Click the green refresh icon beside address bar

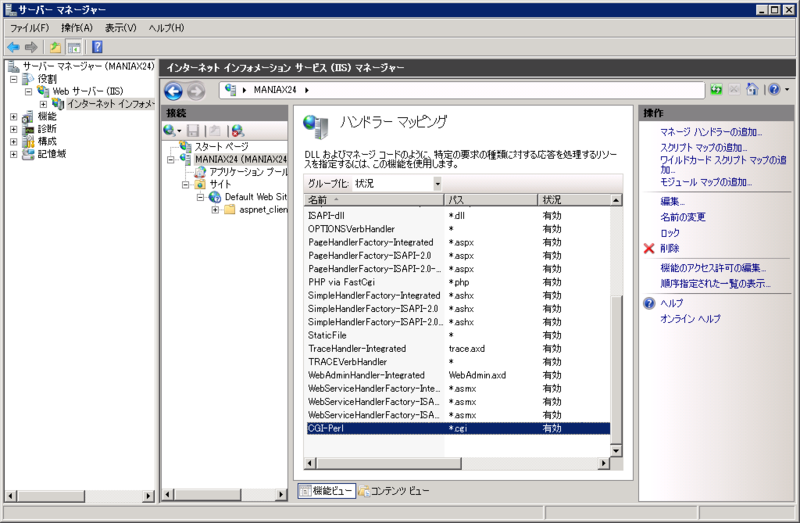[716, 90]
